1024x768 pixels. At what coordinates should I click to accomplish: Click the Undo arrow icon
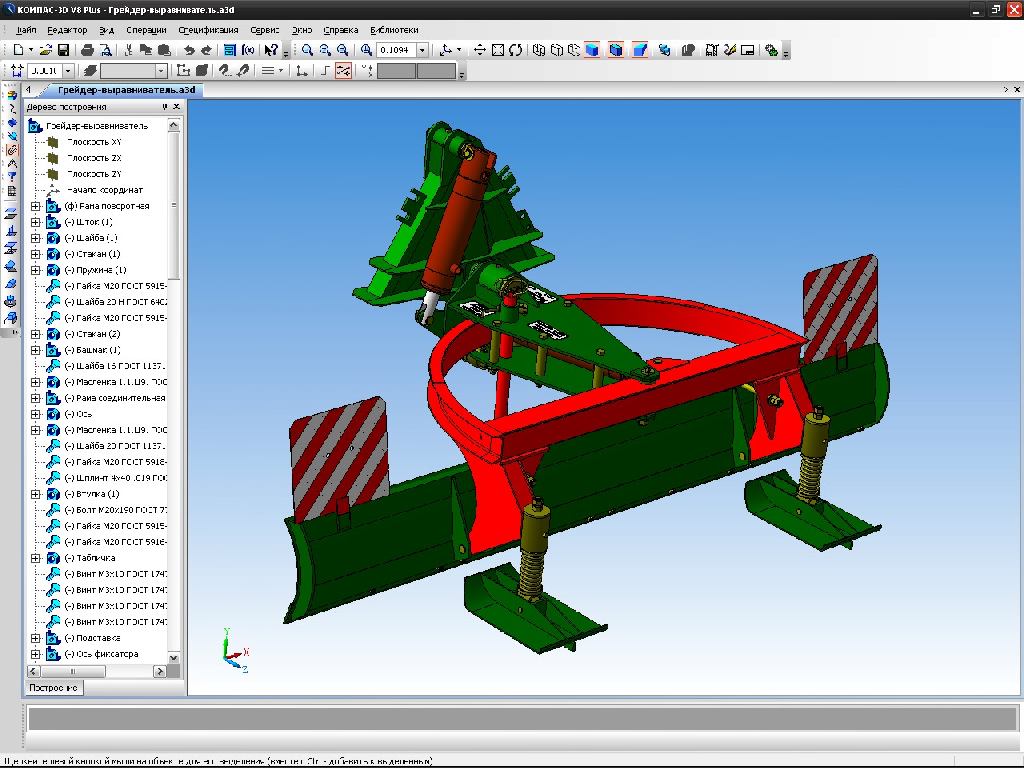click(x=189, y=50)
